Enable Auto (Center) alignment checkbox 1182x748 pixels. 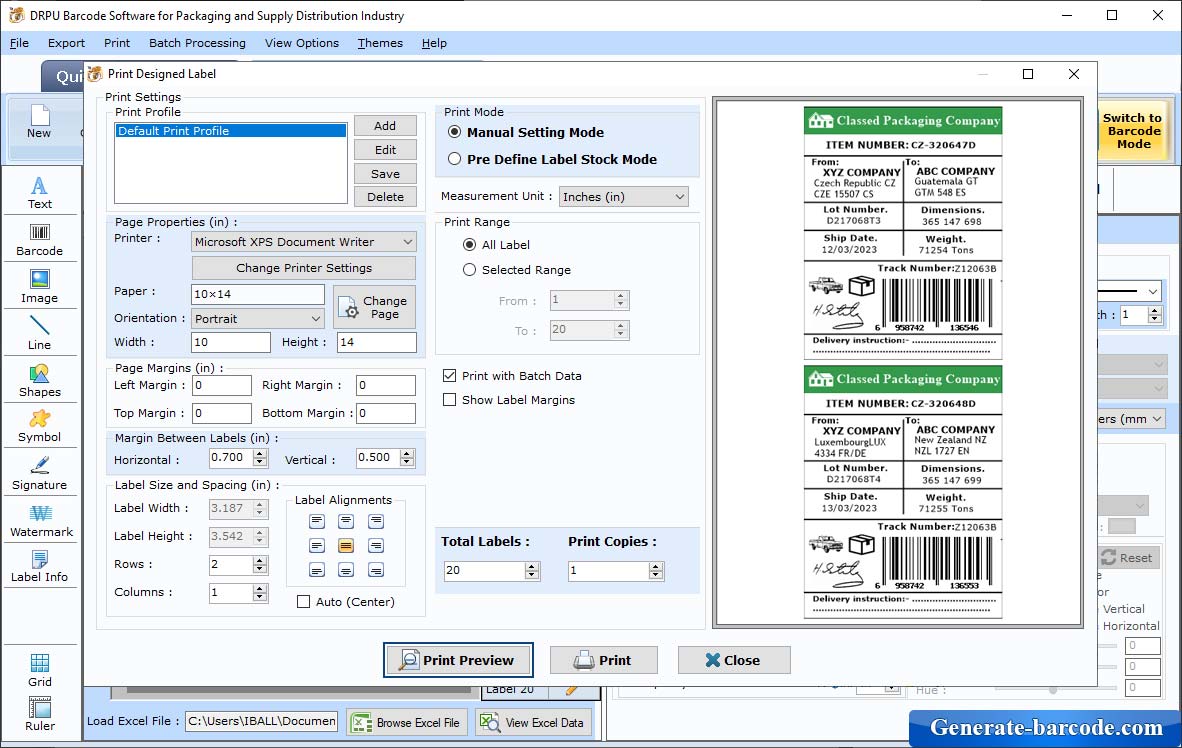(303, 602)
